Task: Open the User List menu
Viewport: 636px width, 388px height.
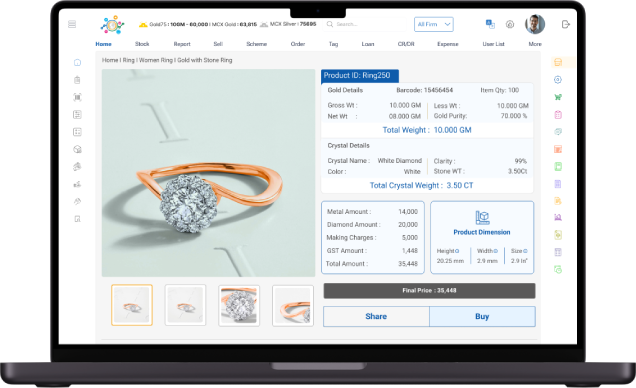Action: pos(494,44)
